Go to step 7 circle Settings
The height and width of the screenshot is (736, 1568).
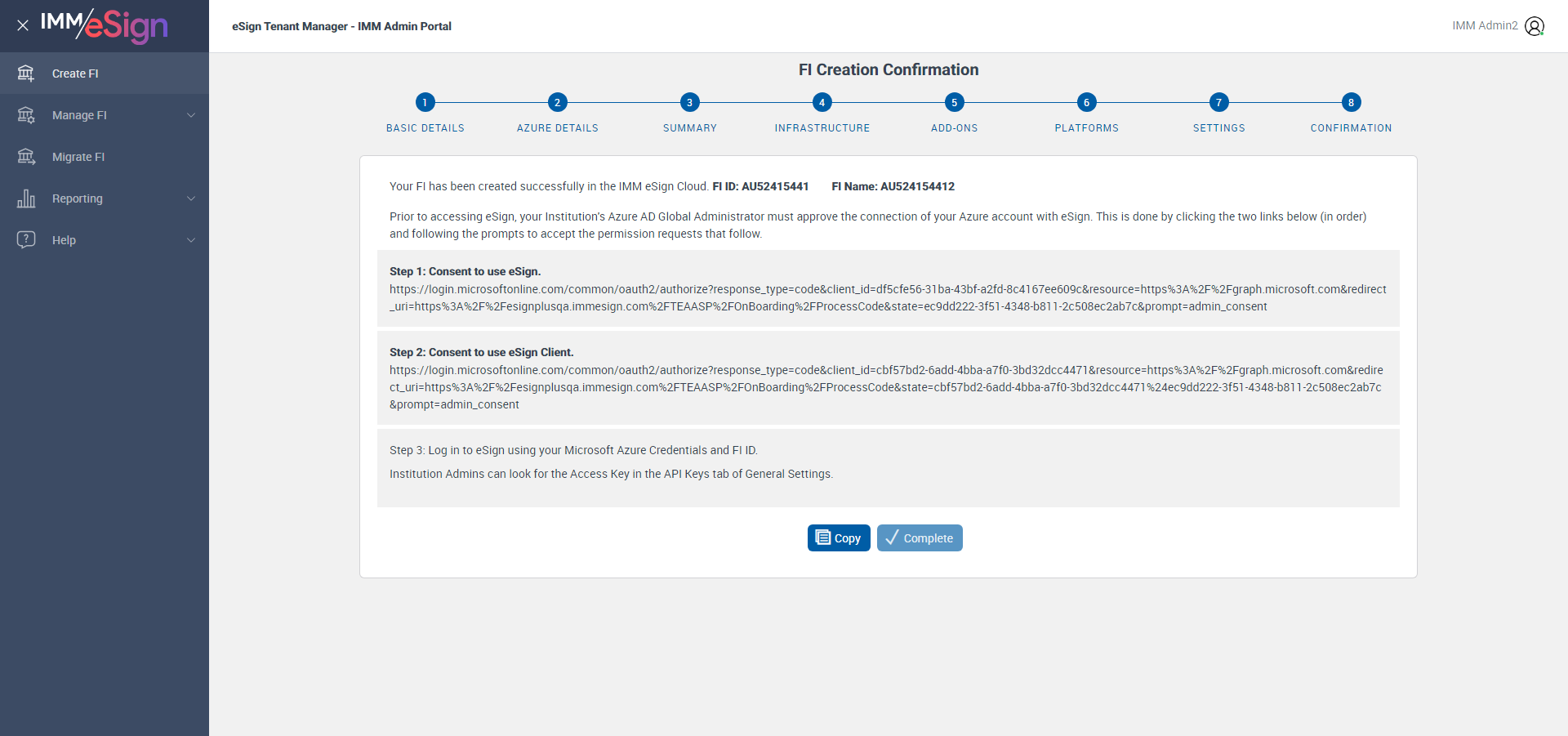coord(1218,102)
